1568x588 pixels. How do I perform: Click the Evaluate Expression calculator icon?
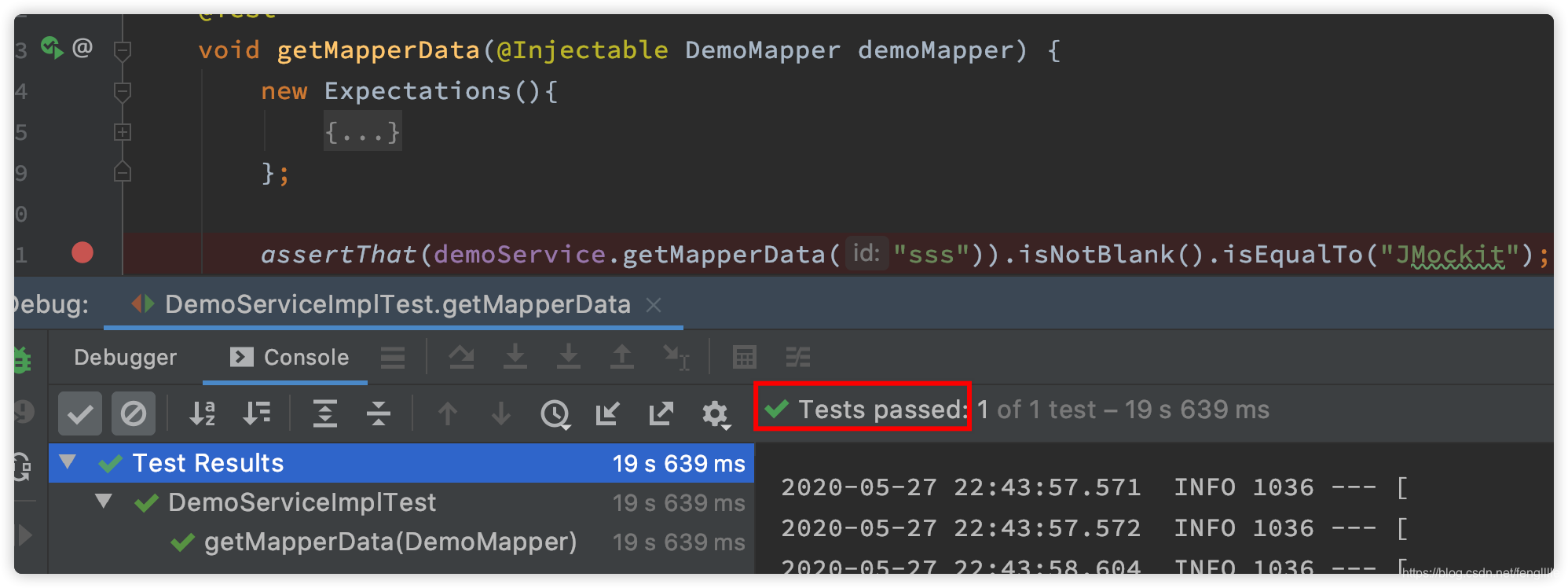coord(744,358)
